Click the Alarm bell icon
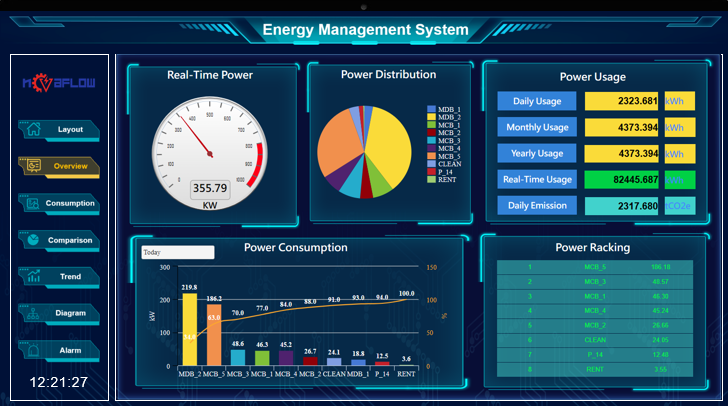Screen dimensions: 728x406 coord(33,350)
